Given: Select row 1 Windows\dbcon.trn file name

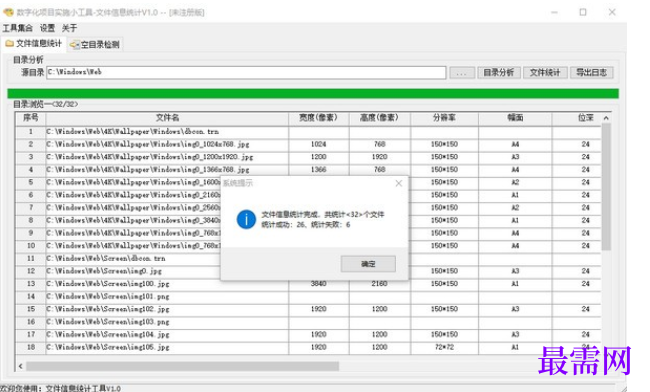Looking at the screenshot, I should tap(133, 131).
